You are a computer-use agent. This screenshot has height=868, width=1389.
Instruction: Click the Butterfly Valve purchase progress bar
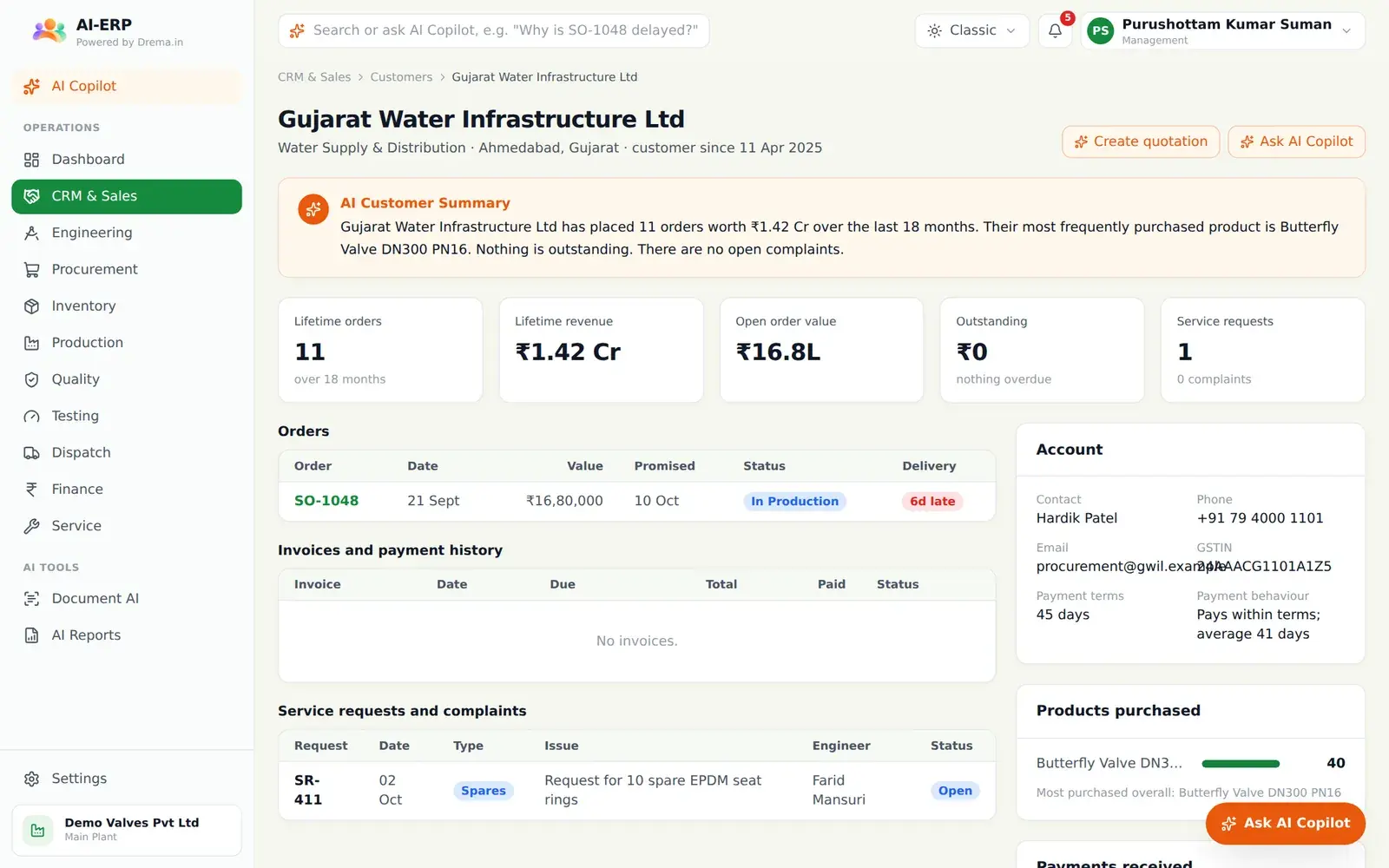point(1241,764)
